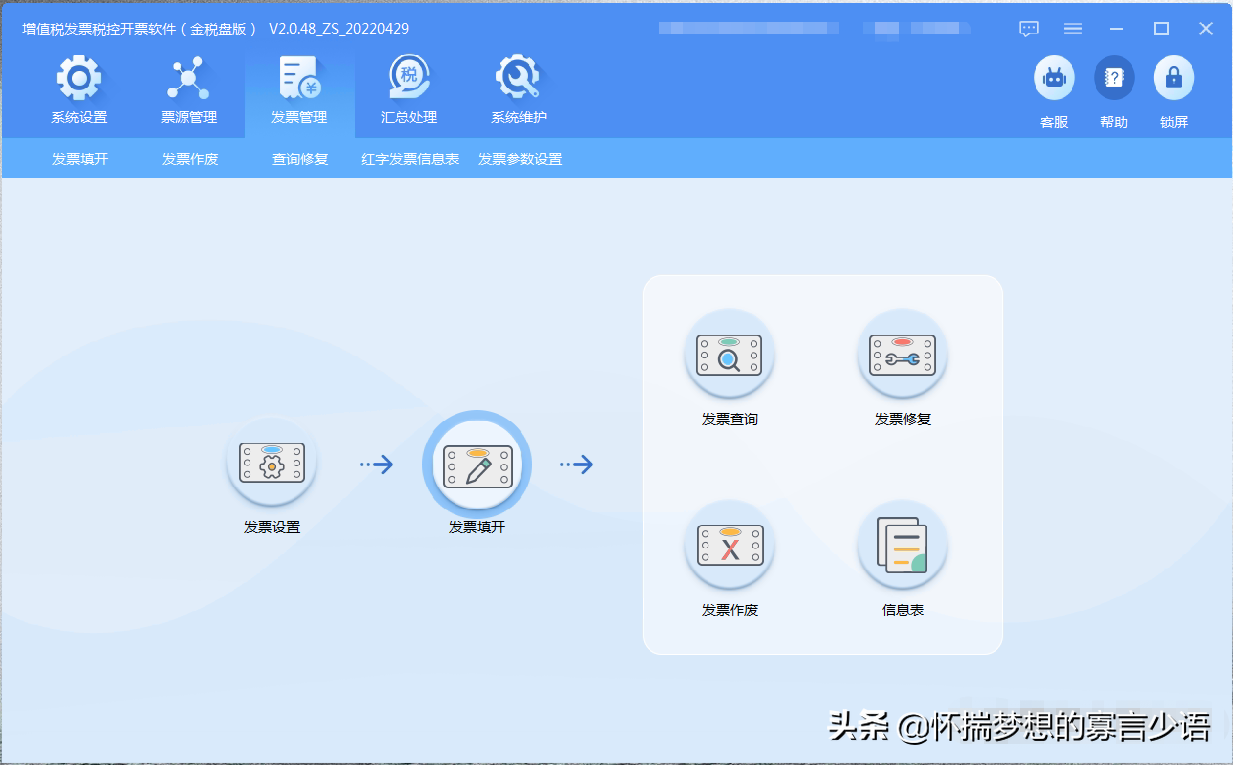1233x765 pixels.
Task: Open 汇总处理 tax icon
Action: point(409,78)
